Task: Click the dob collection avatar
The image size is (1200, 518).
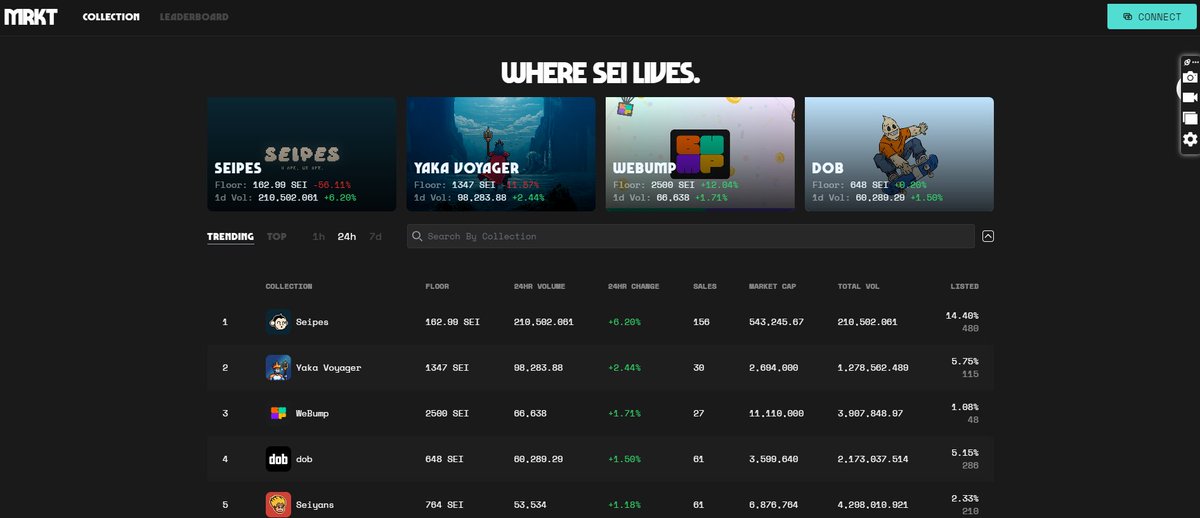Action: [x=278, y=459]
